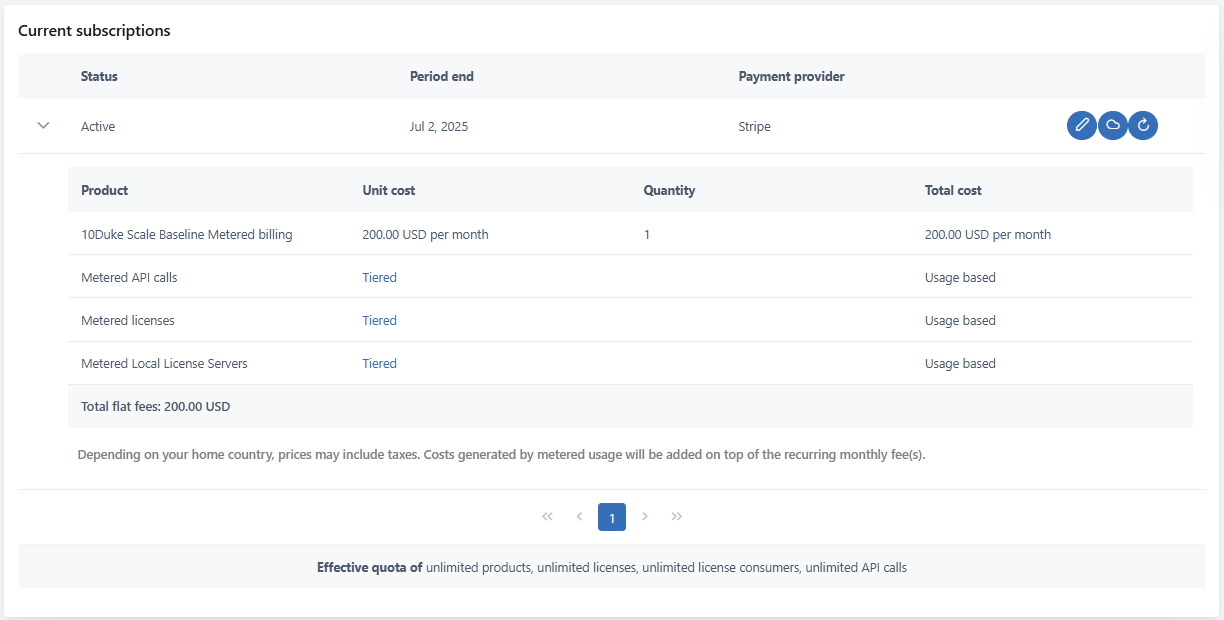Click the 200.00 USD per month unit cost
This screenshot has width=1224, height=620.
pos(425,235)
